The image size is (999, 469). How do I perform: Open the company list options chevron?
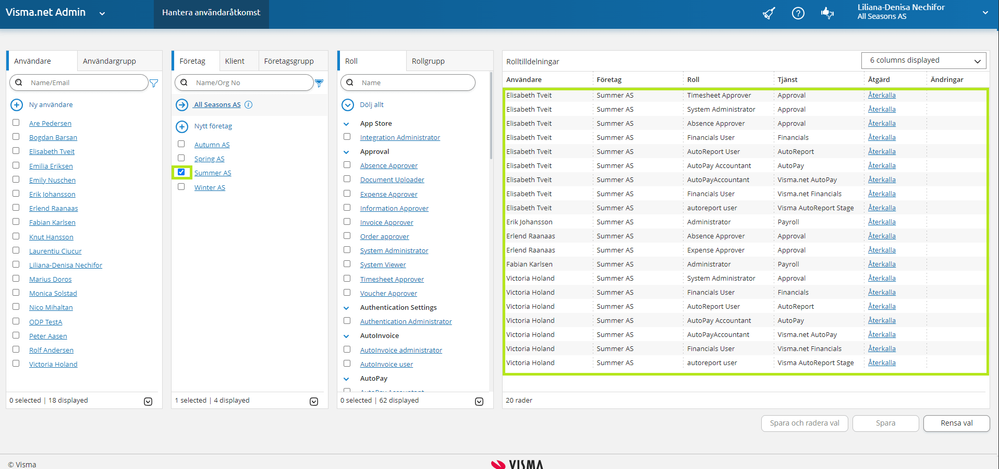313,401
